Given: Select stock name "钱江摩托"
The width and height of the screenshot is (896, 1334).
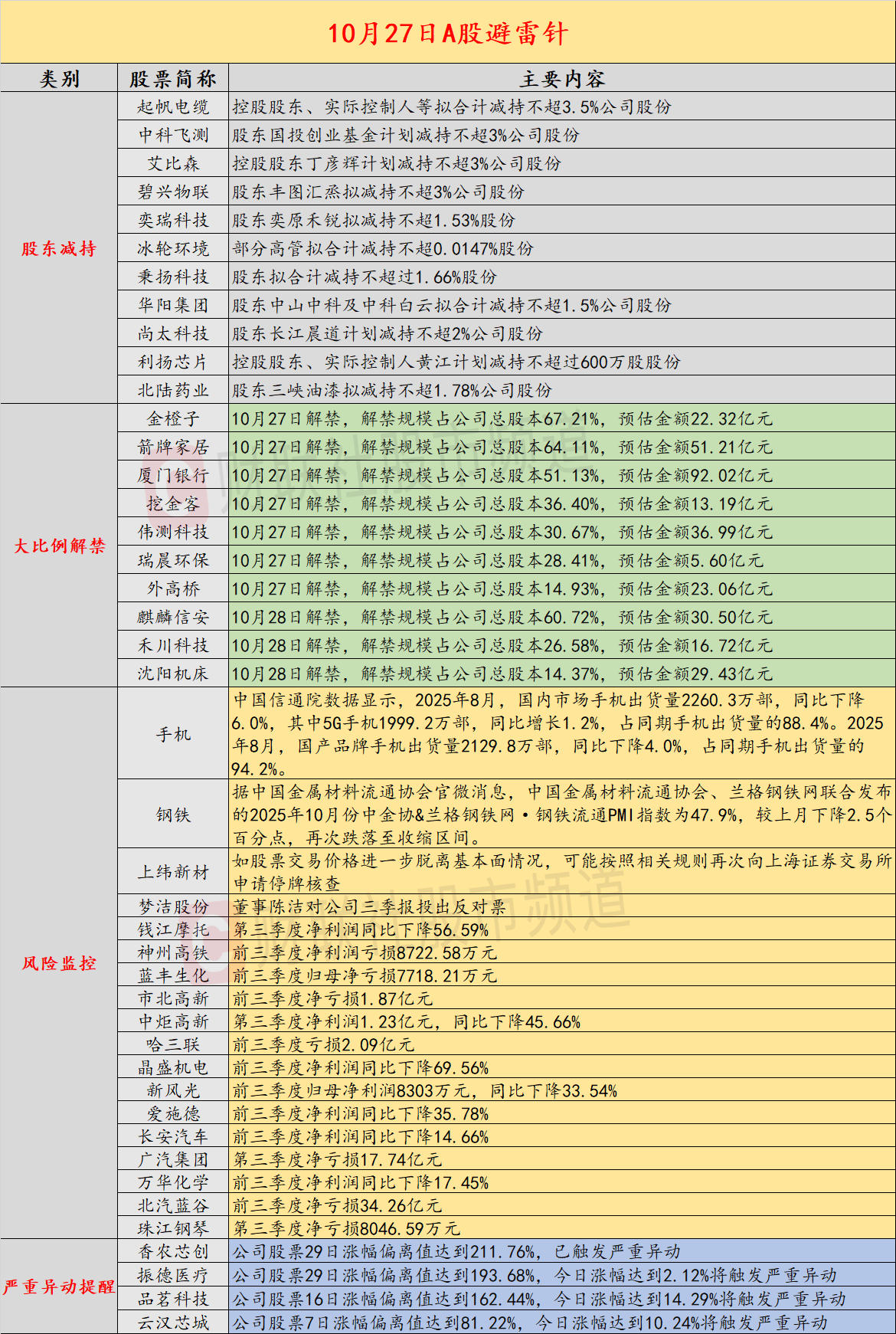Looking at the screenshot, I should [173, 930].
